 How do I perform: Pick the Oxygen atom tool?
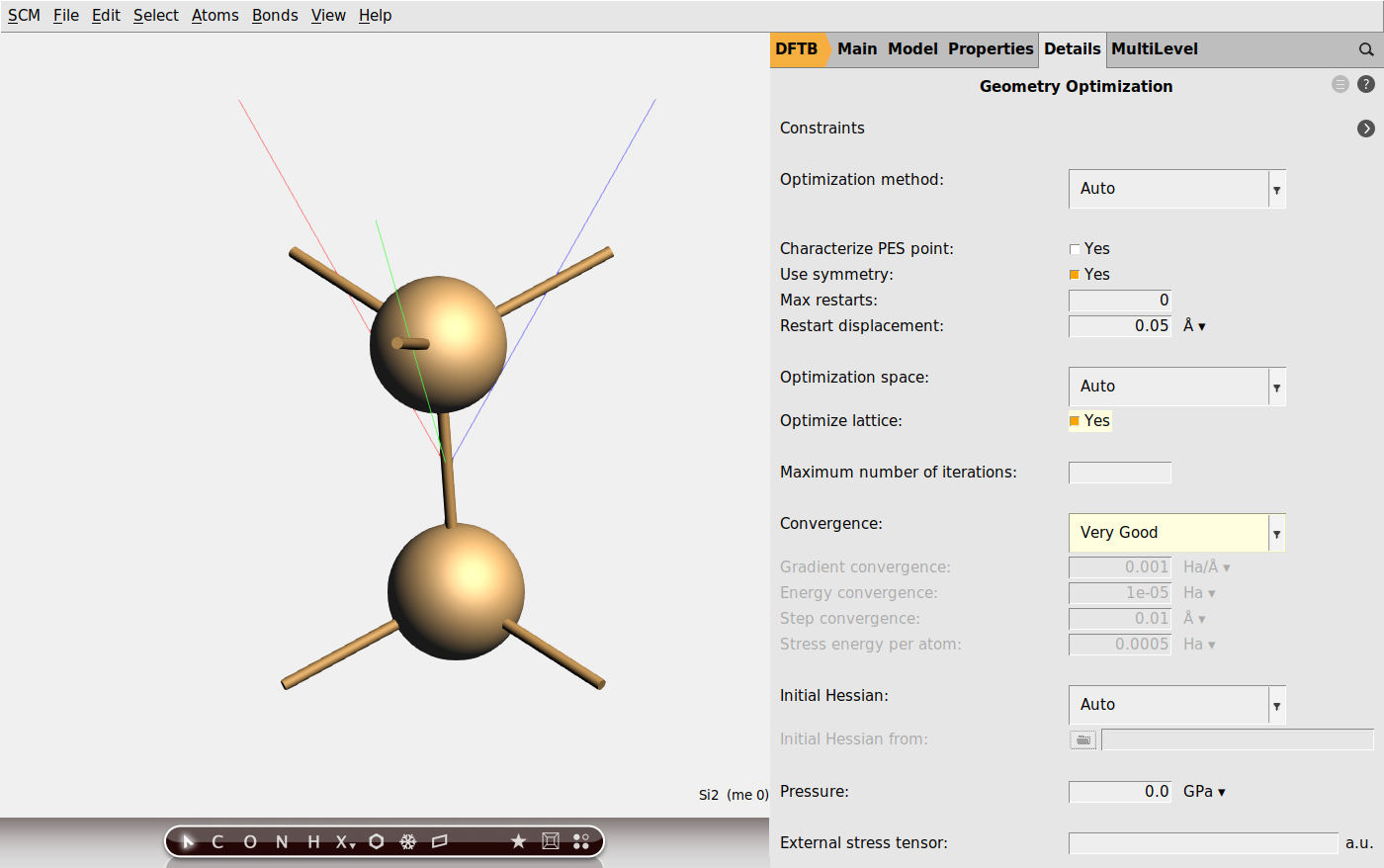(x=249, y=841)
